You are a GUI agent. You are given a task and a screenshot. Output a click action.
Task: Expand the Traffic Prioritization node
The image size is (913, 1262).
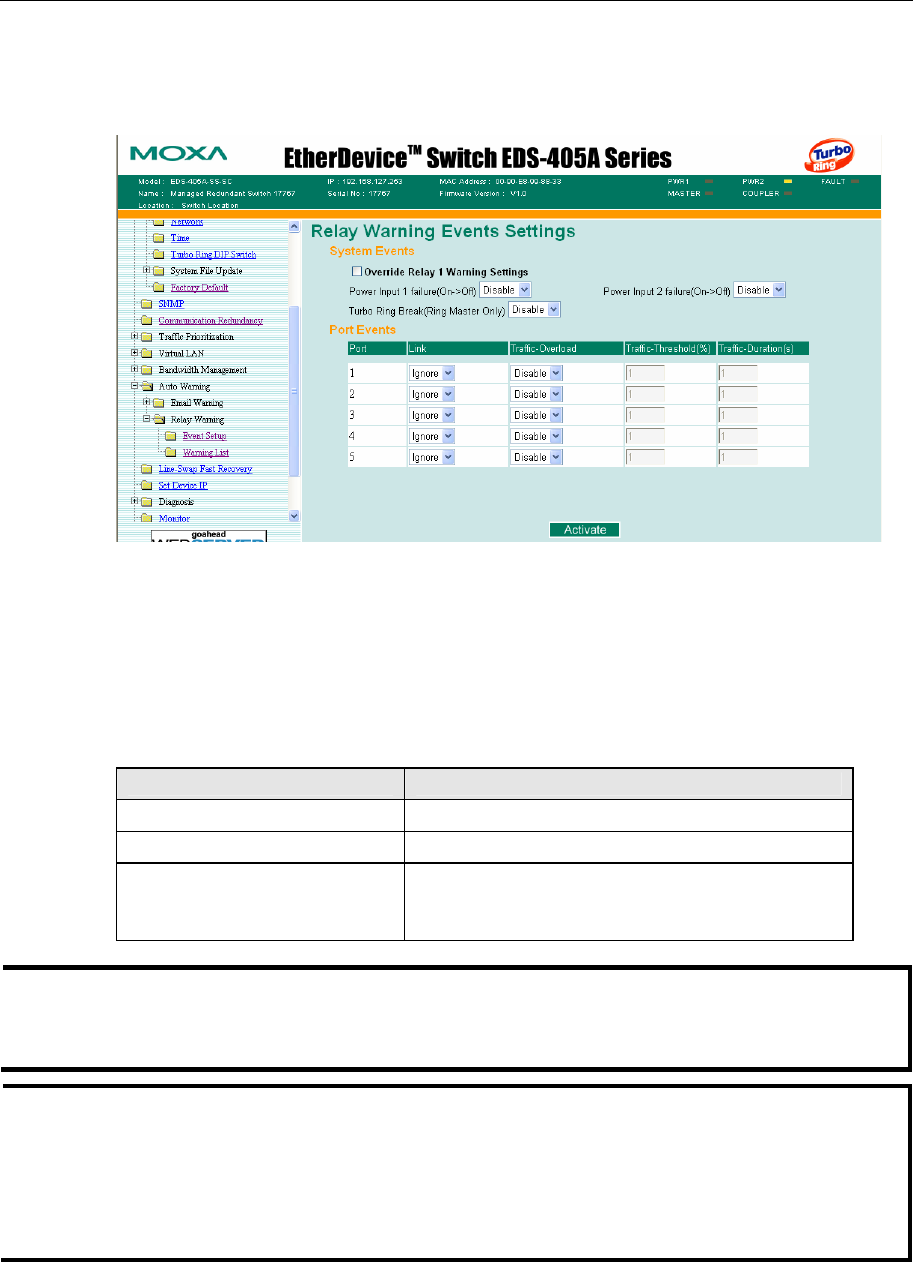(x=135, y=336)
